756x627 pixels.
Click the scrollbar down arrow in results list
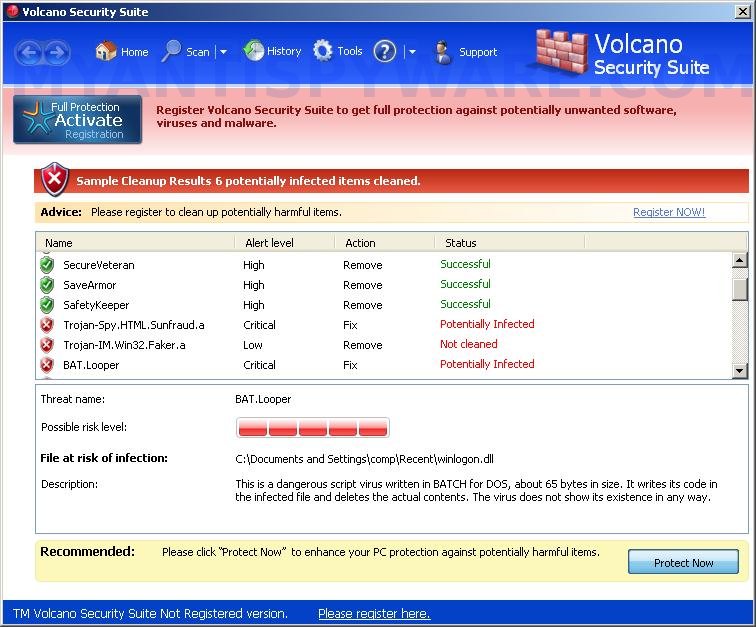point(740,370)
